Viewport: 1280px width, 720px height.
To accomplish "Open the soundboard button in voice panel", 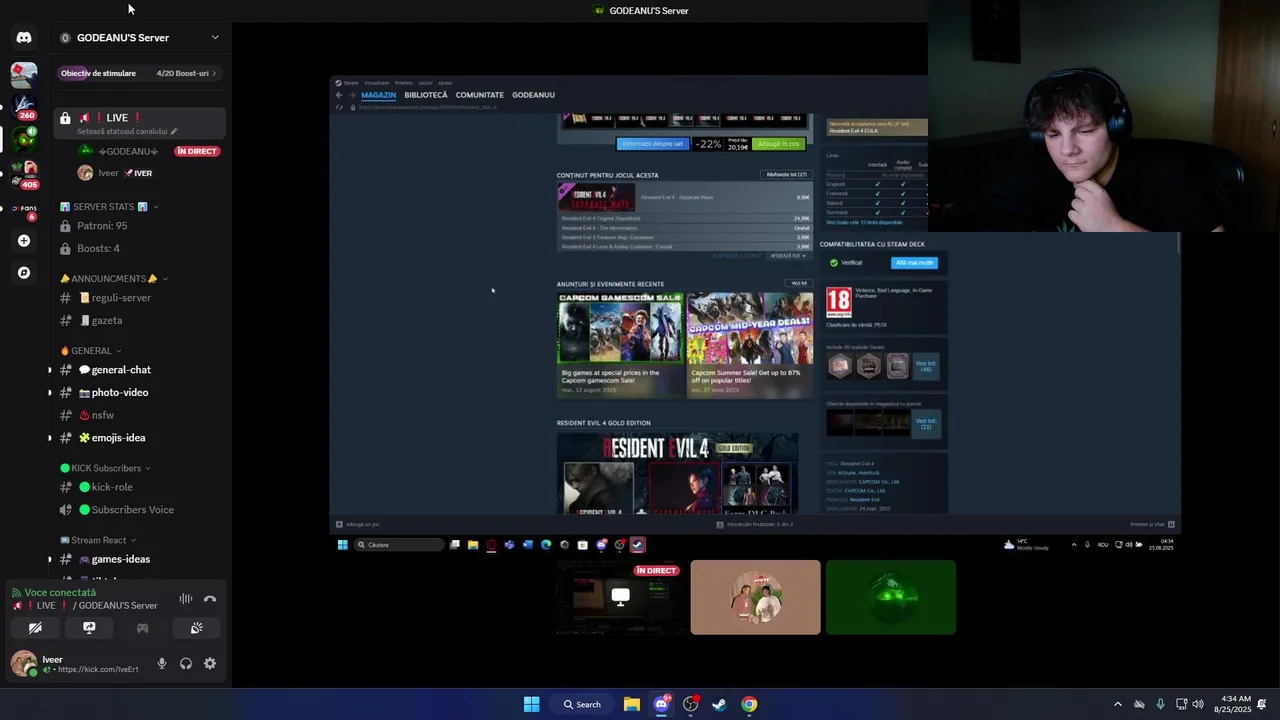I will point(196,628).
